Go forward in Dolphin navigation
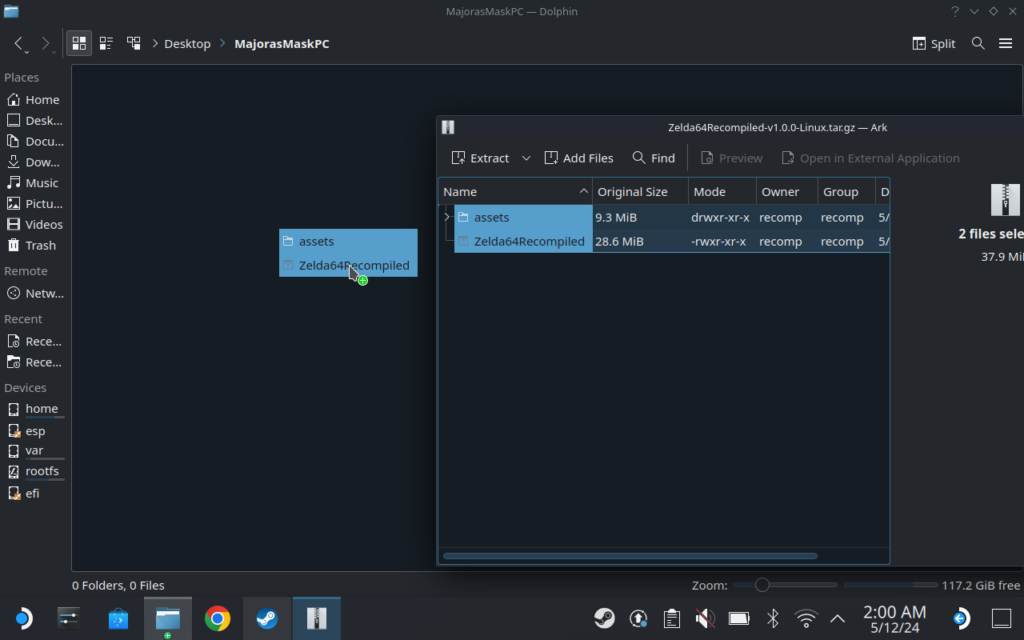Viewport: 1024px width, 640px height. pos(46,44)
